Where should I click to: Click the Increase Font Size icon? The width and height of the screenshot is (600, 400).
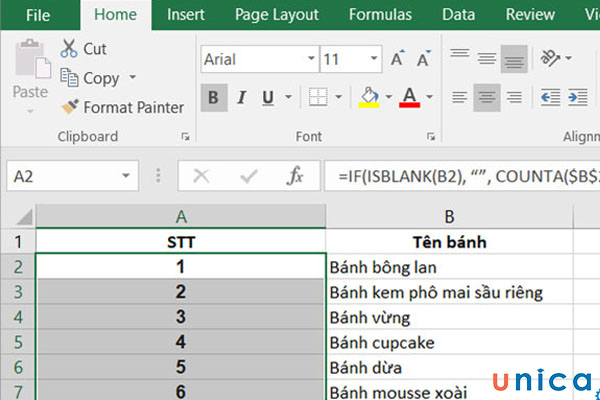pyautogui.click(x=398, y=59)
